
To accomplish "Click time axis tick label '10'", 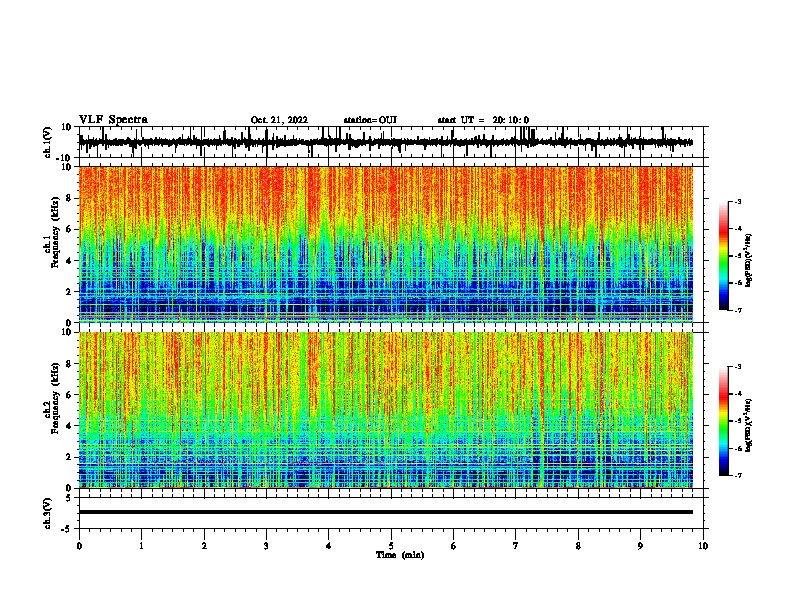I will 703,546.
